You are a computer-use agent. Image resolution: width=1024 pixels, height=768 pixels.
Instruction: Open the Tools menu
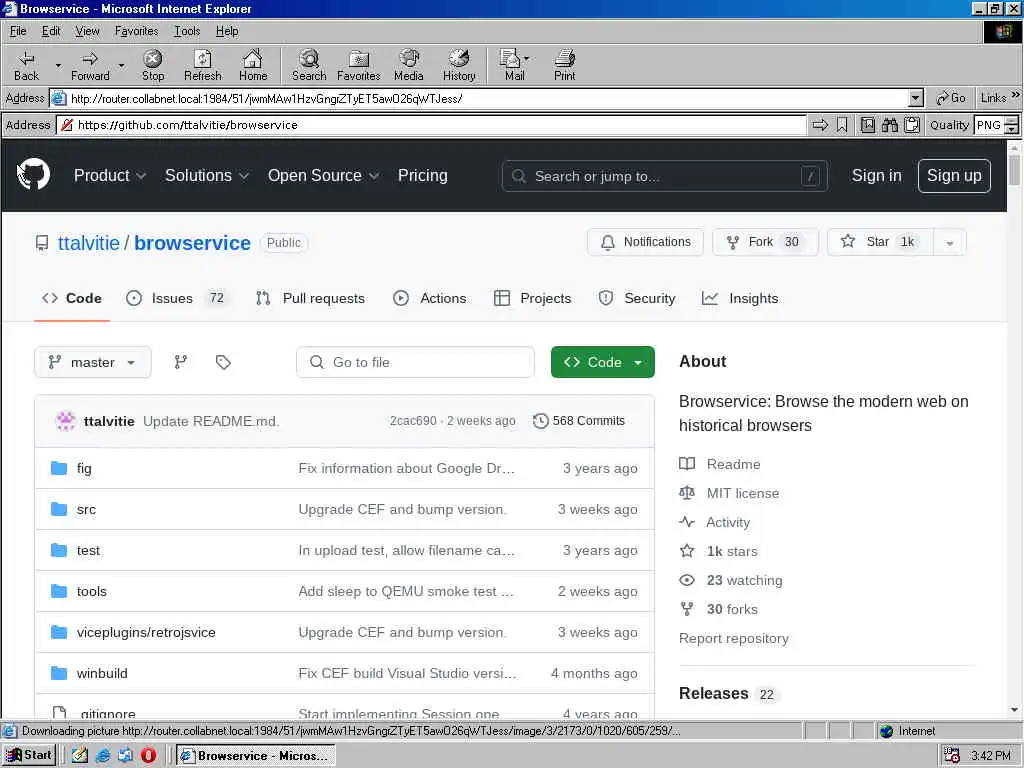point(187,31)
